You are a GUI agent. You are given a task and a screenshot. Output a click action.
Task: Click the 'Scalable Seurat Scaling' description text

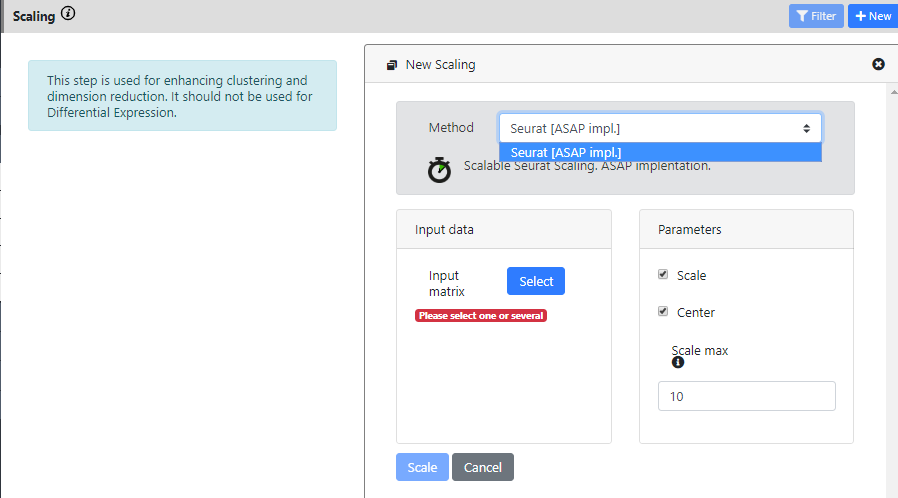click(587, 166)
